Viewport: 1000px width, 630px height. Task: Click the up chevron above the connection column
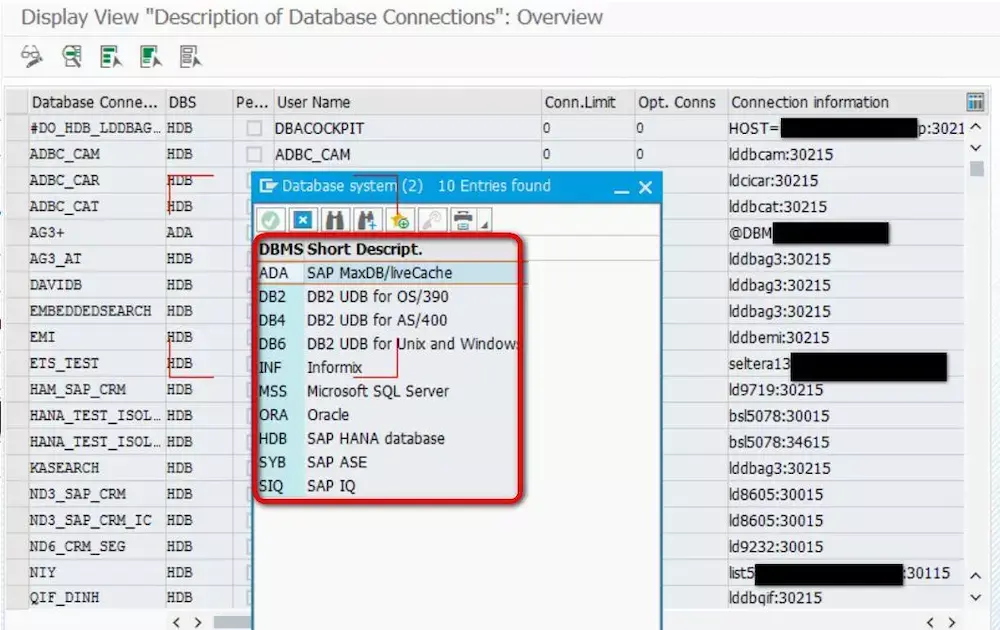click(x=977, y=127)
